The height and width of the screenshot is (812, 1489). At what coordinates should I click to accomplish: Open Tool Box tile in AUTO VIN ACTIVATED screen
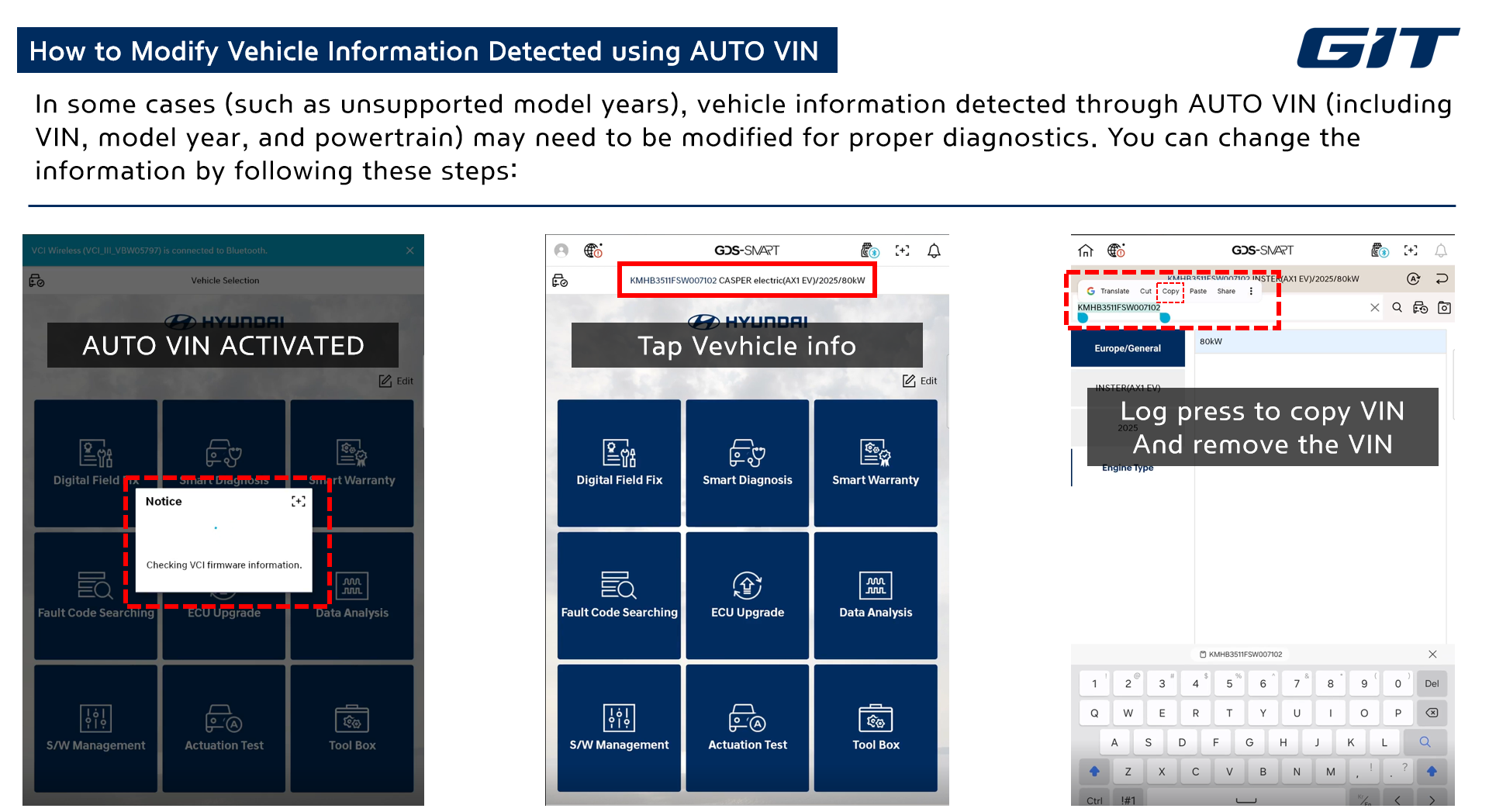[x=352, y=728]
